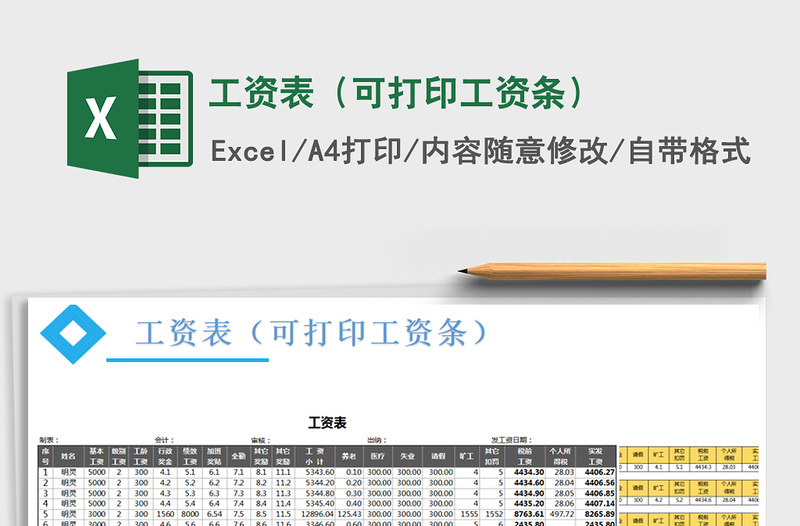
Task: Click the bold cell 4406.56
Action: (x=595, y=483)
